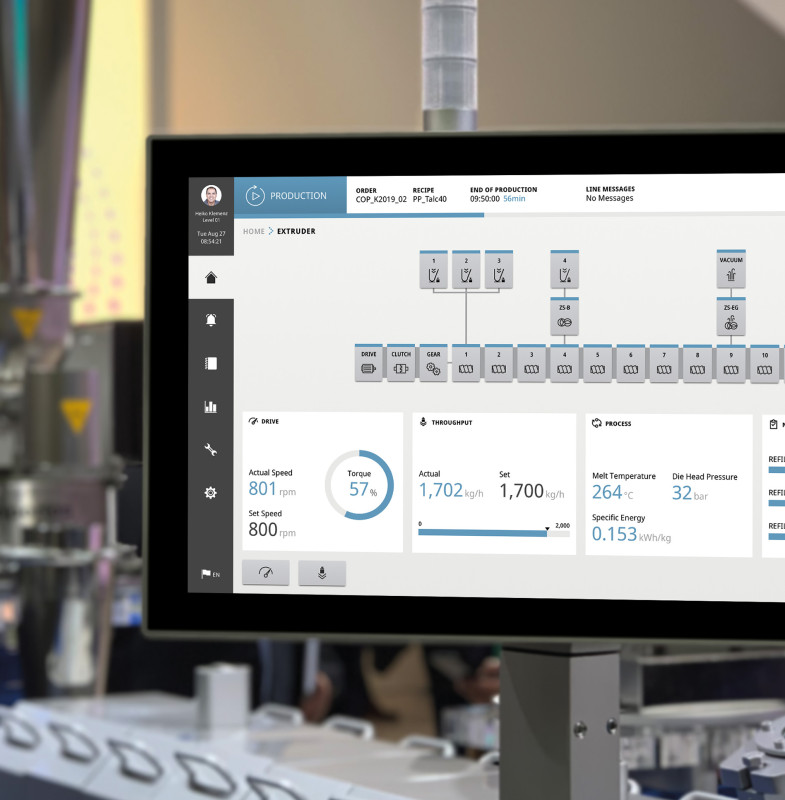
Task: Open the alarms bell icon
Action: point(211,320)
